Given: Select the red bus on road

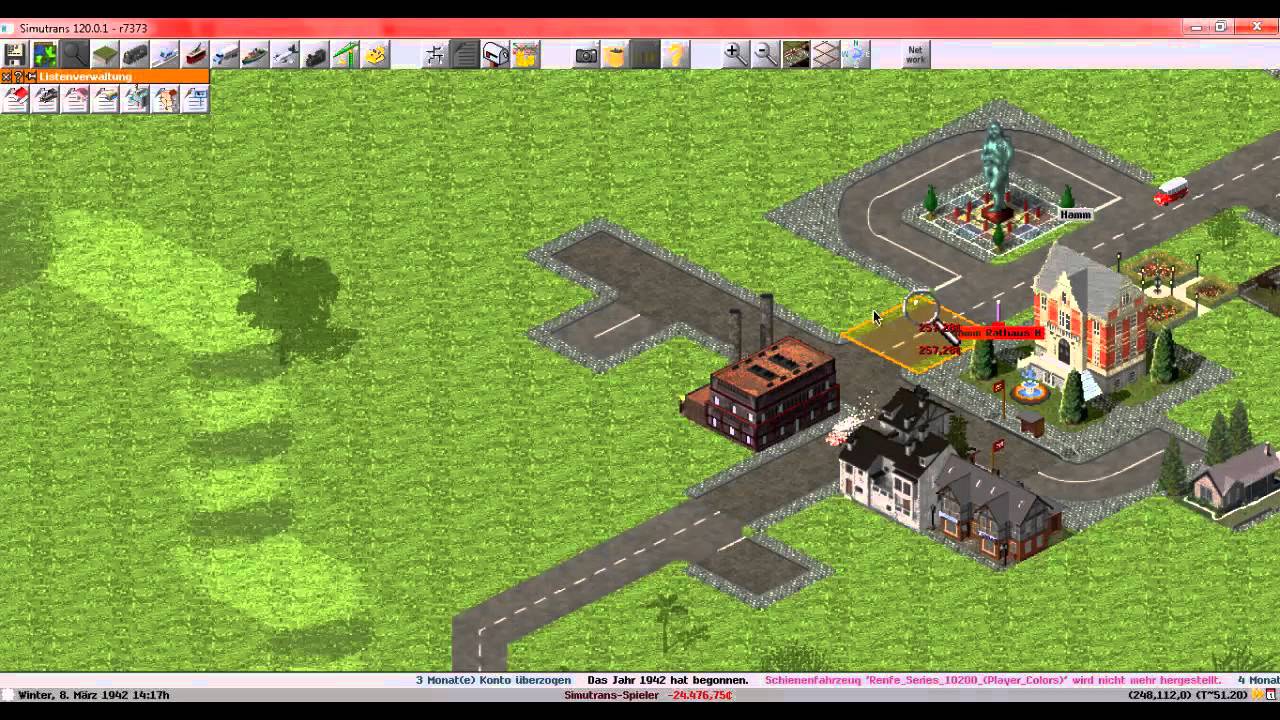Looking at the screenshot, I should (x=1170, y=191).
